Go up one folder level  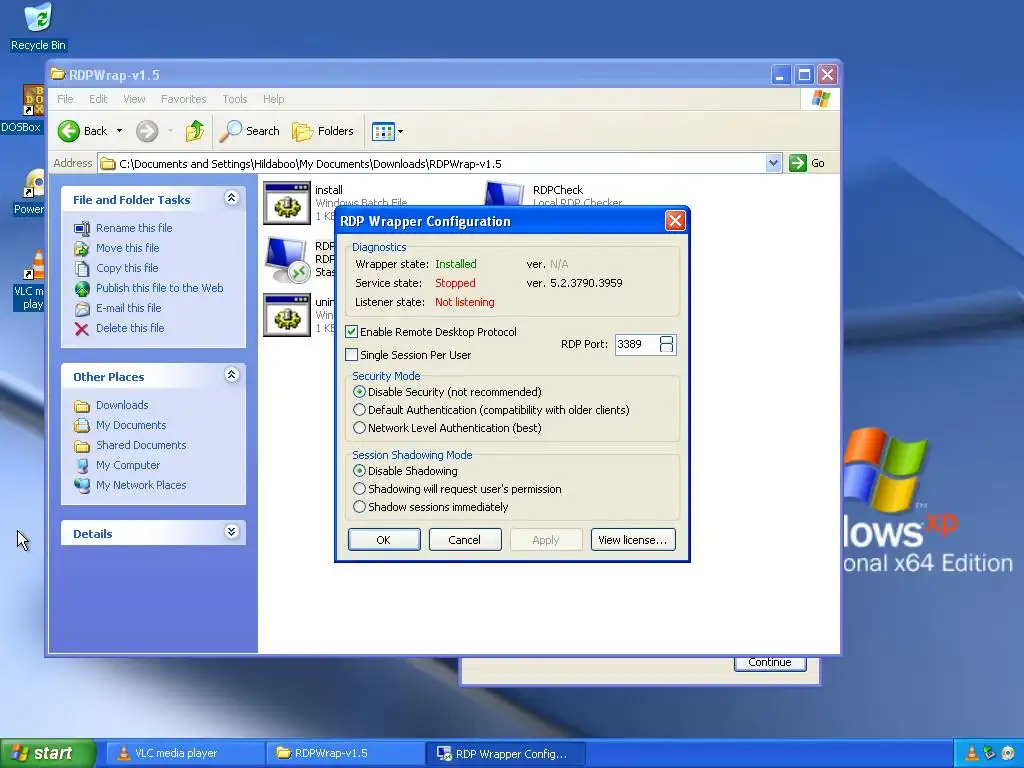coord(194,131)
